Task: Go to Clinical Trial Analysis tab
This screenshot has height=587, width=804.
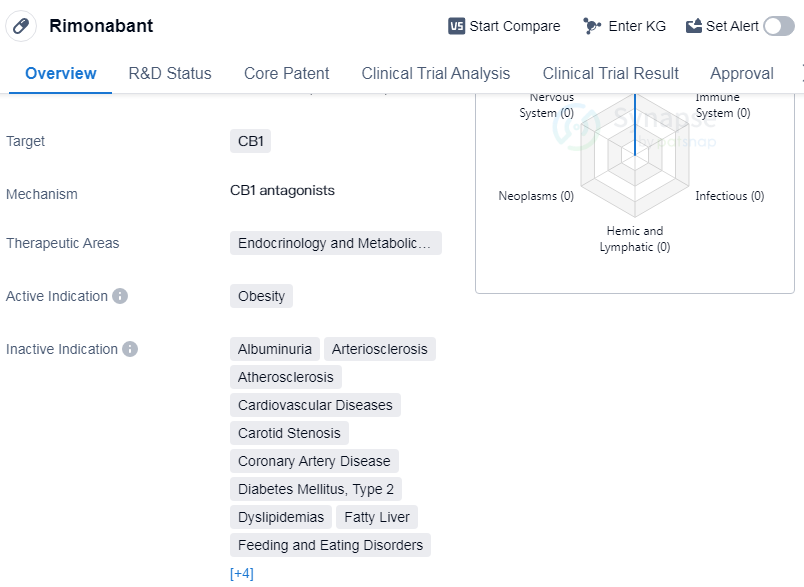Action: [x=435, y=73]
